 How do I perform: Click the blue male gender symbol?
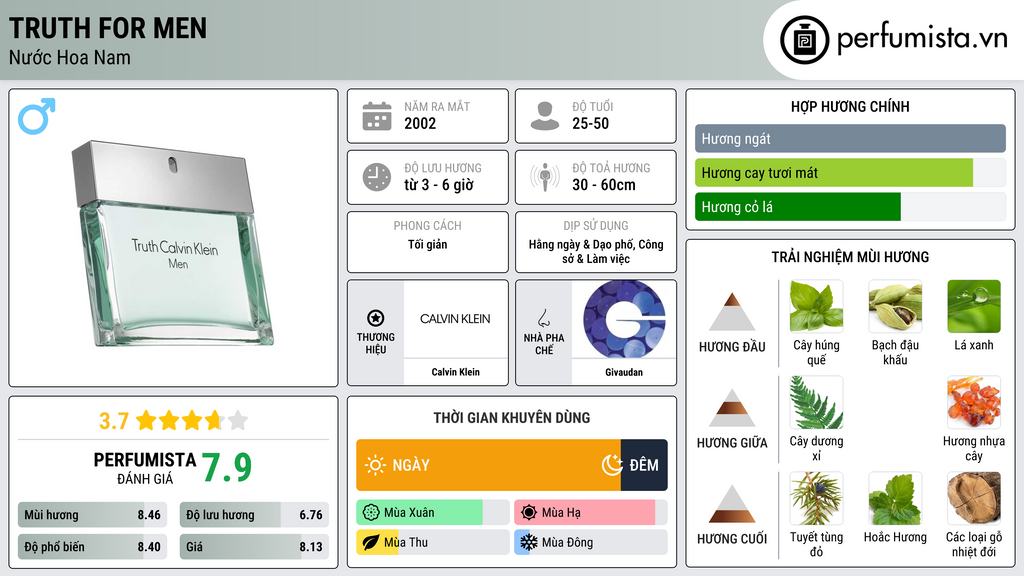coord(37,116)
